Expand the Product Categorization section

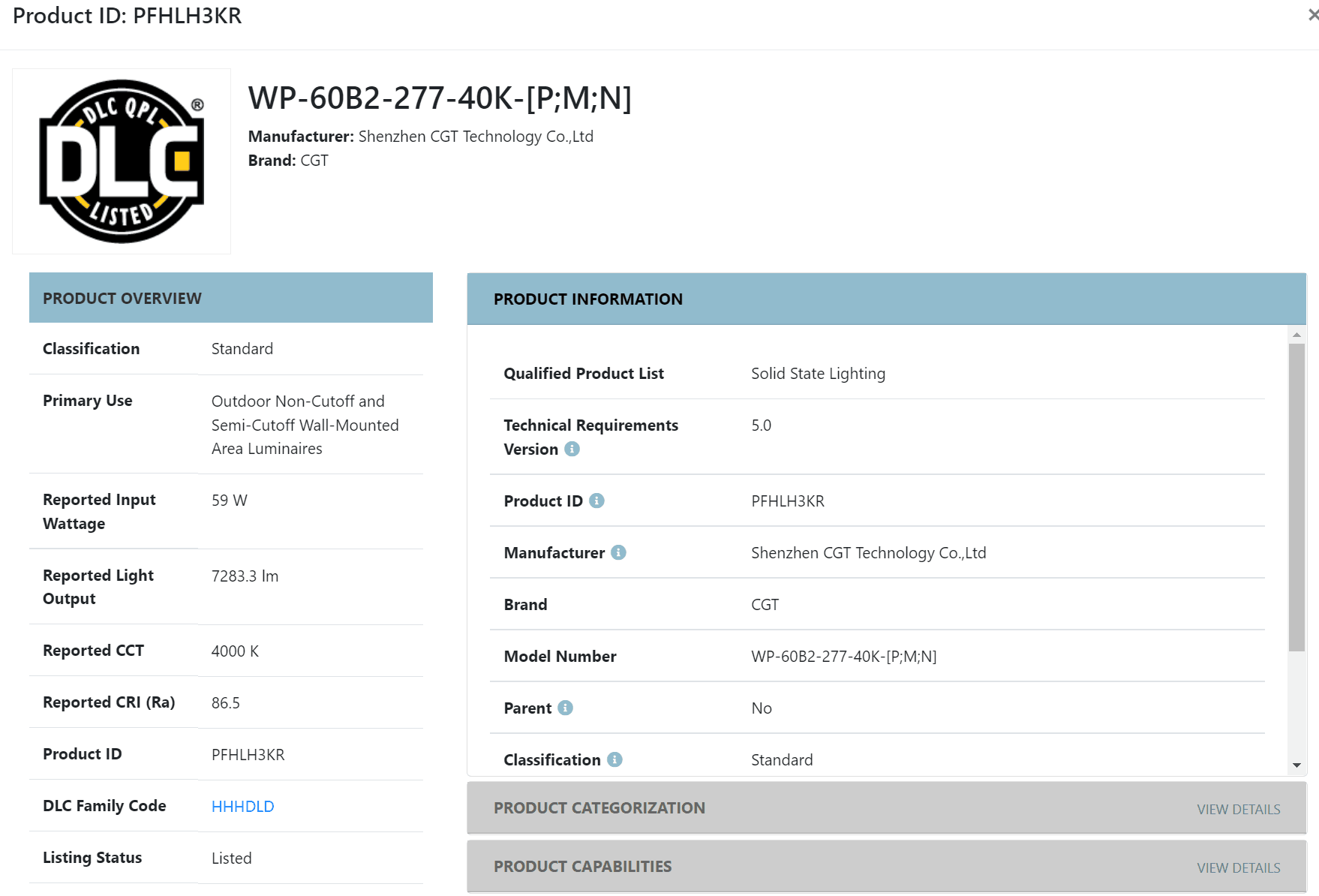[886, 808]
